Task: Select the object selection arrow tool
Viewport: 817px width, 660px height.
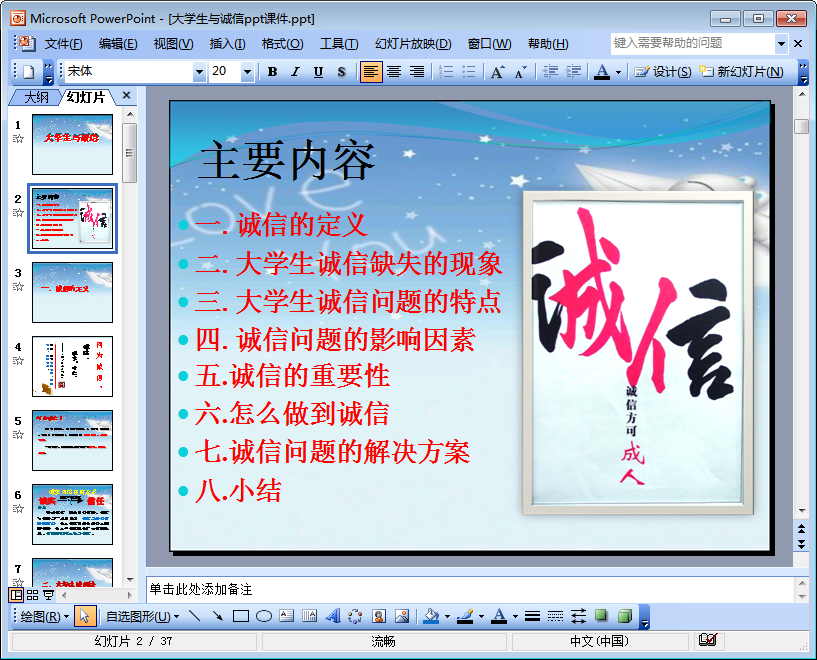Action: click(x=84, y=617)
